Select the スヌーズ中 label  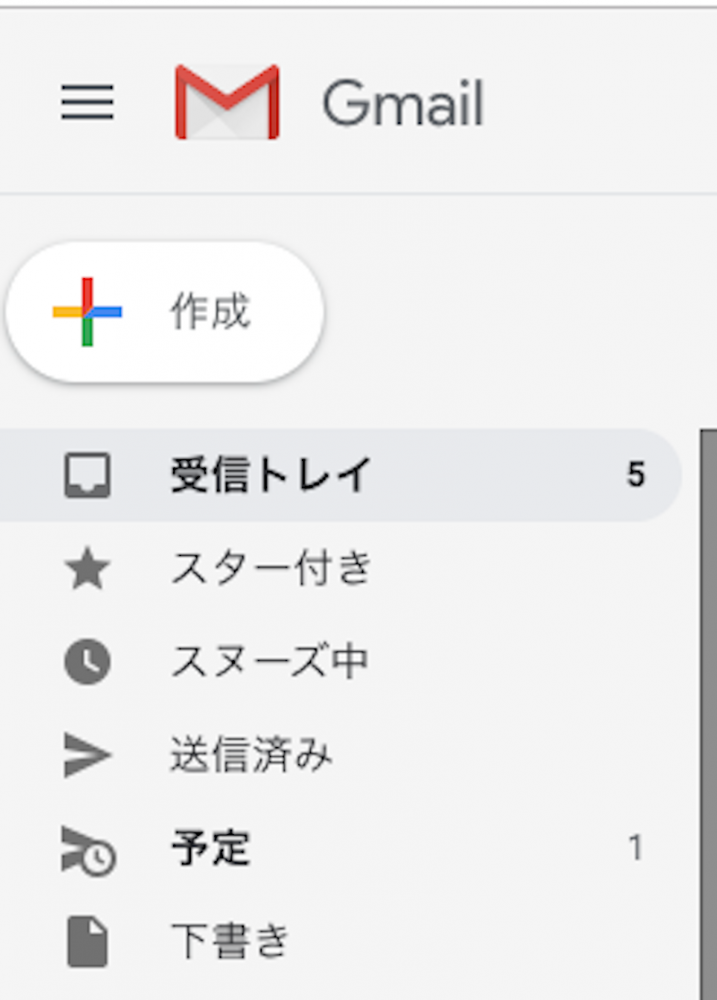(x=269, y=662)
